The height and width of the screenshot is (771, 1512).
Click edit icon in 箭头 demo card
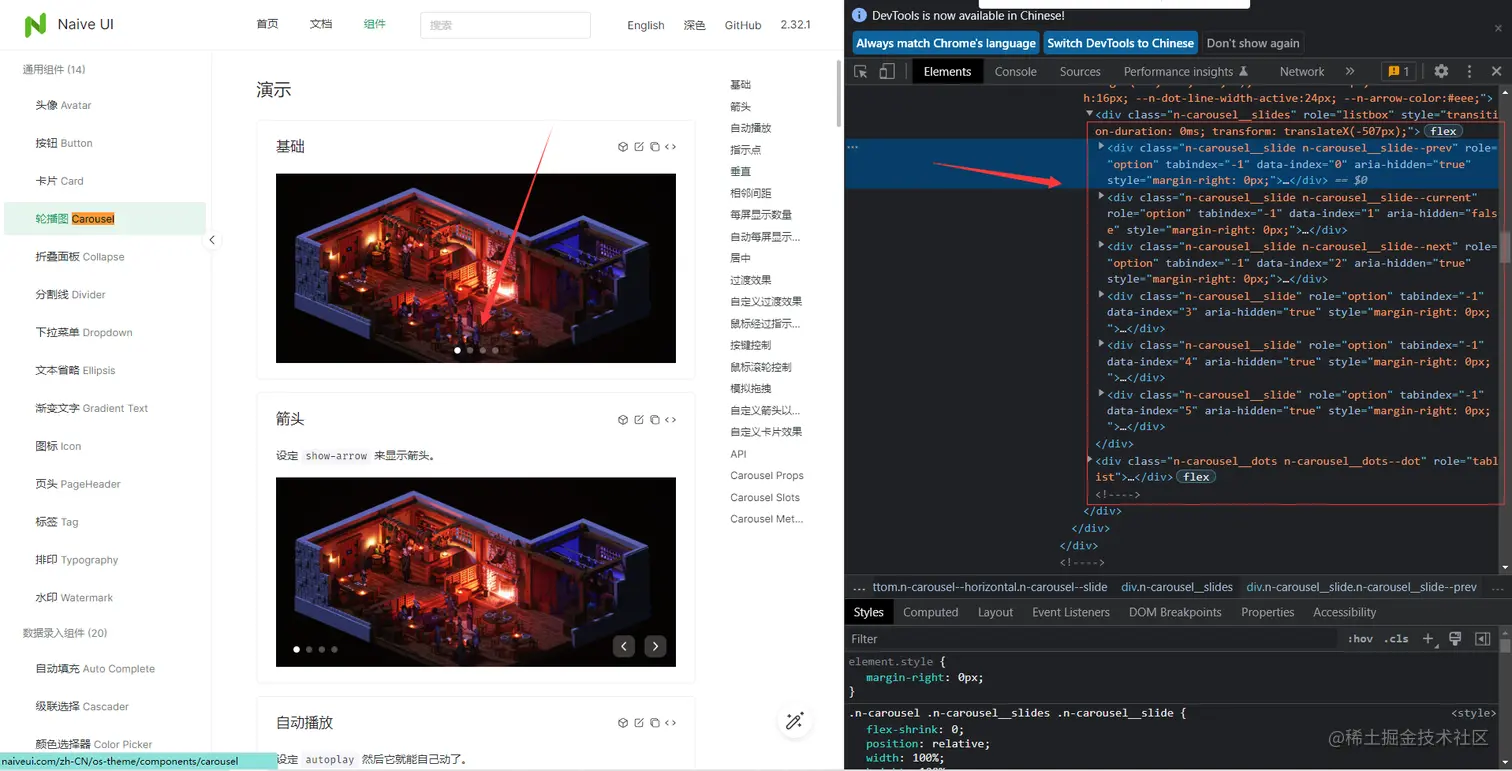(x=639, y=420)
